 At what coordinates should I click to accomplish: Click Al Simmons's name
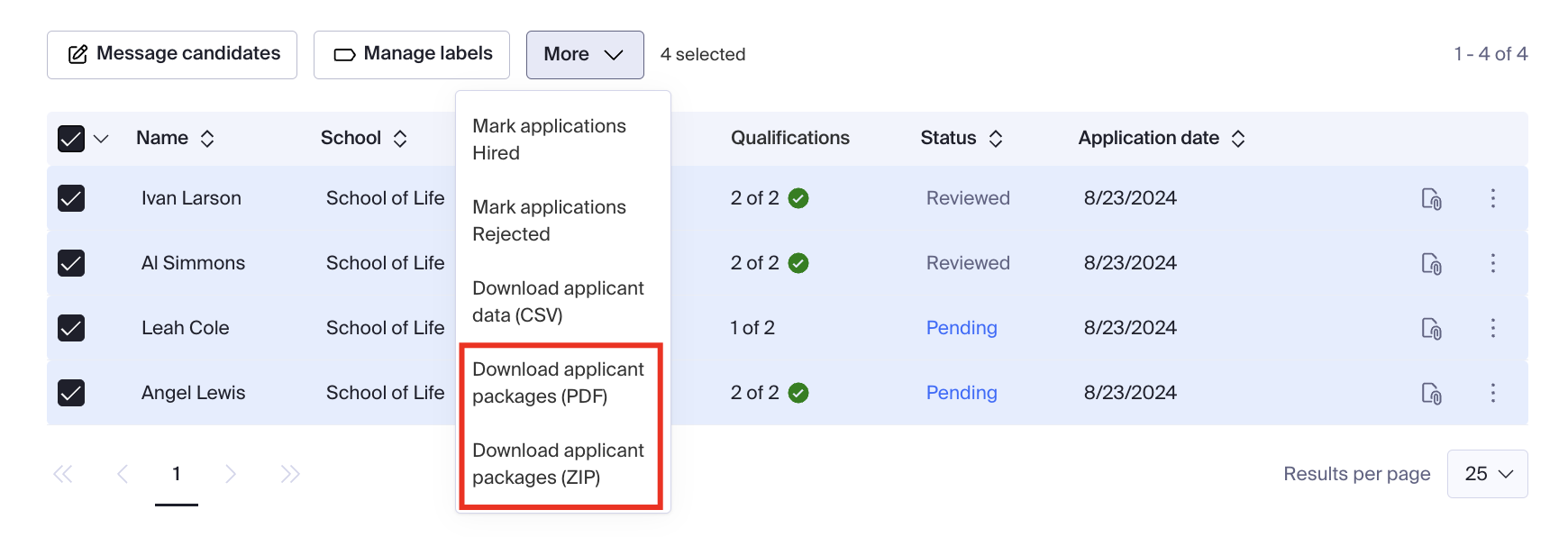click(x=193, y=263)
